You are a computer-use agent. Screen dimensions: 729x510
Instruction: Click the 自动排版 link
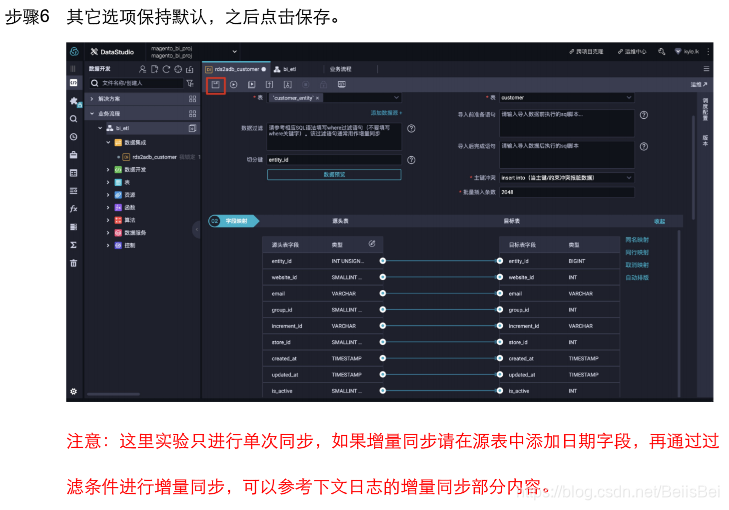[637, 278]
